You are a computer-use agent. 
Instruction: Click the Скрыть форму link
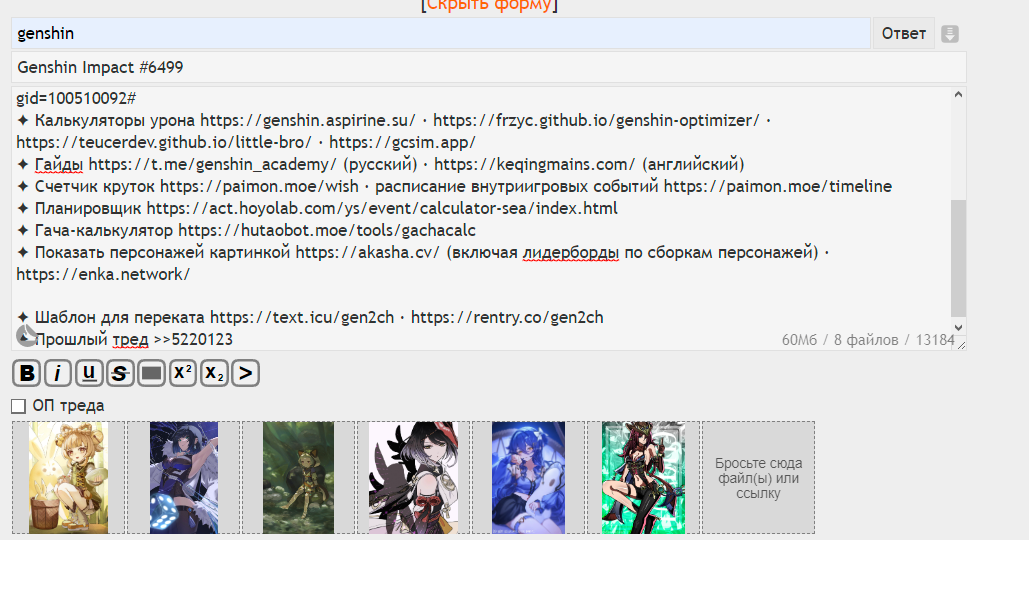[489, 5]
